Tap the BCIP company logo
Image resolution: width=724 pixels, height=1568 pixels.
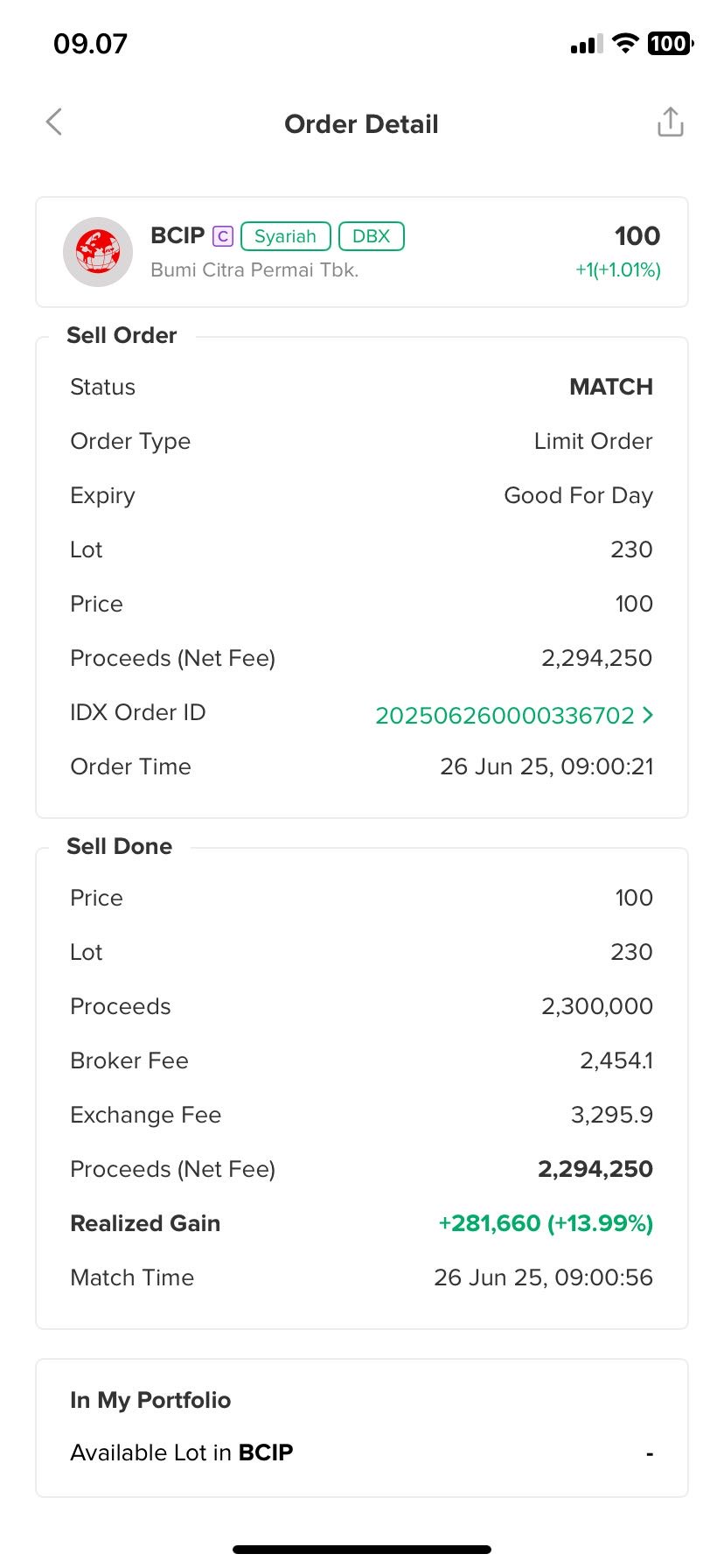pyautogui.click(x=98, y=252)
